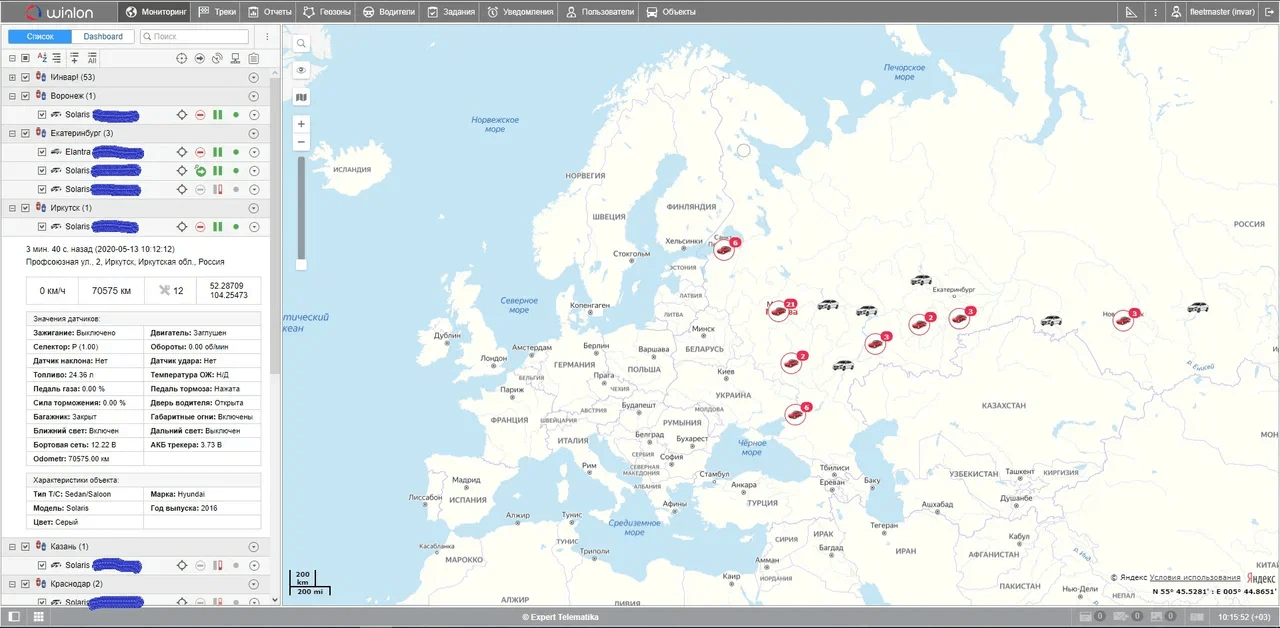Switch to the Dashboard tab
This screenshot has width=1280, height=628.
click(x=103, y=36)
